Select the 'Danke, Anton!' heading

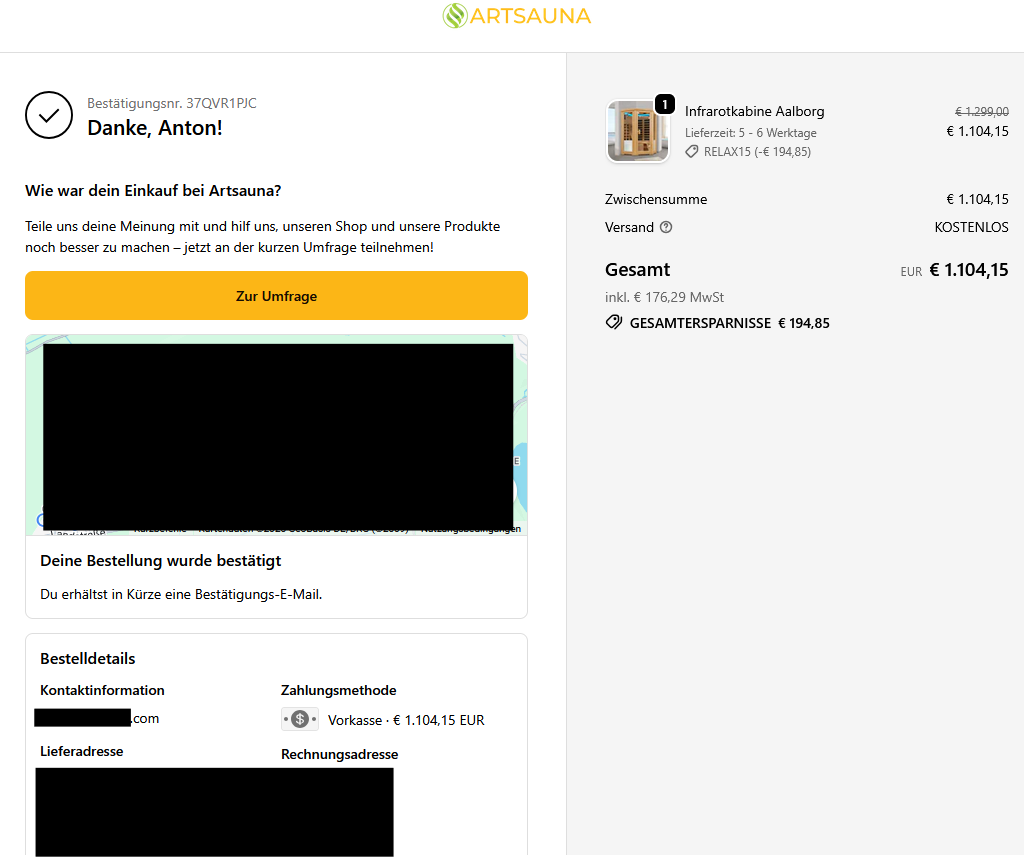pos(155,128)
